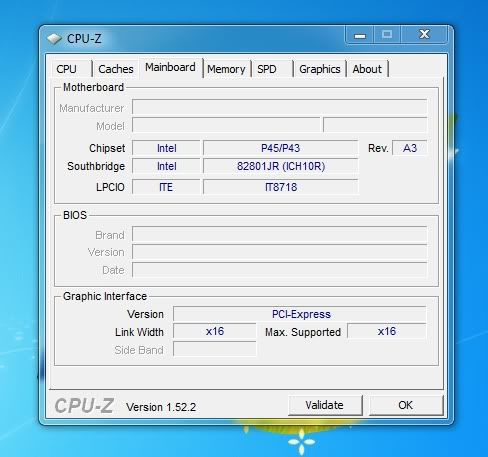
Task: Close the CPU-Z window
Action: (424, 35)
